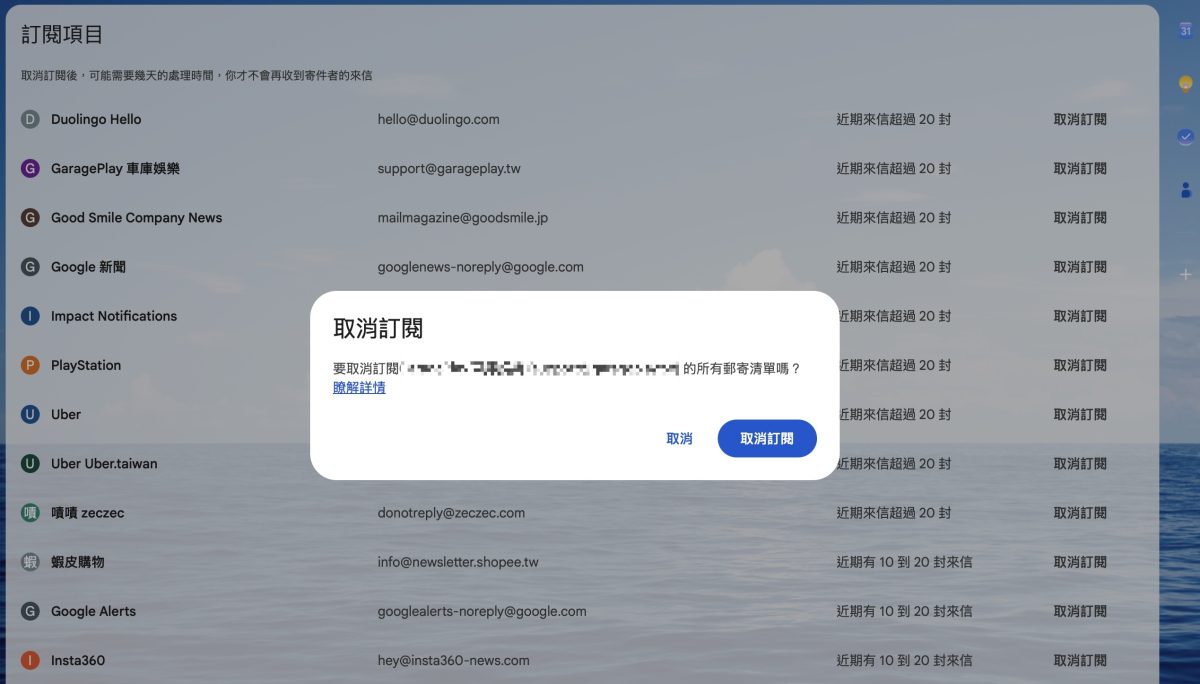Open Google Calendar in side panel
The width and height of the screenshot is (1200, 684).
coord(1185,30)
